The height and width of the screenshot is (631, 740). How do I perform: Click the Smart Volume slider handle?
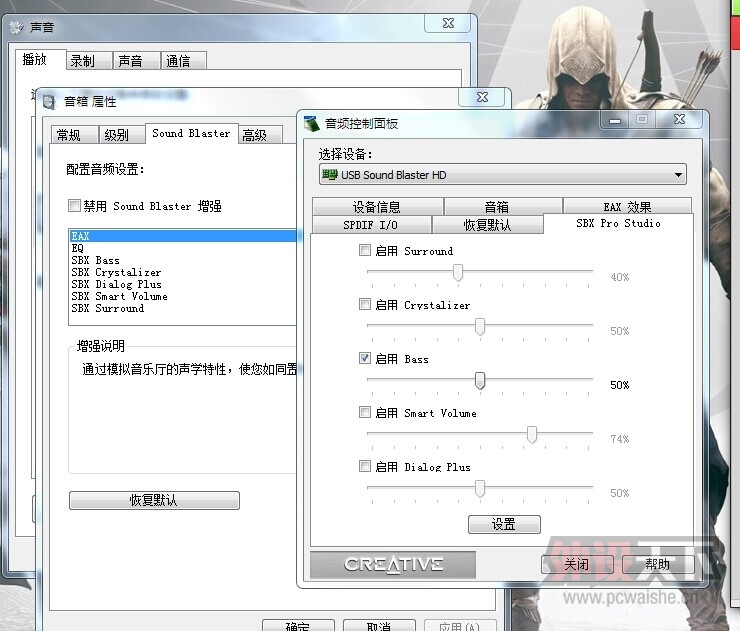coord(532,434)
